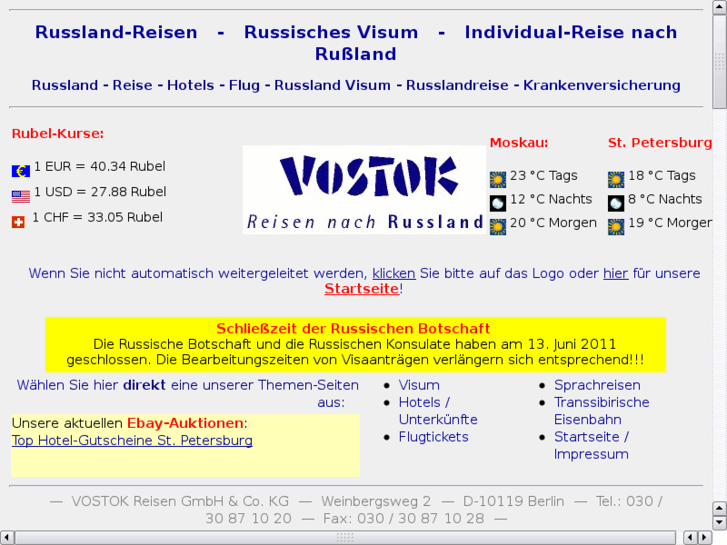The height and width of the screenshot is (545, 727).
Task: Click Moscow sun icon for 20 °C Morgen
Action: (498, 227)
